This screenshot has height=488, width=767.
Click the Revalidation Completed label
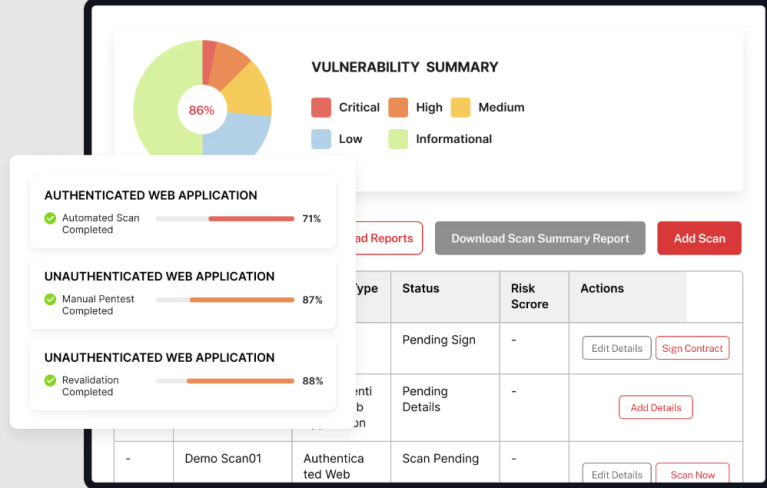[x=90, y=386]
